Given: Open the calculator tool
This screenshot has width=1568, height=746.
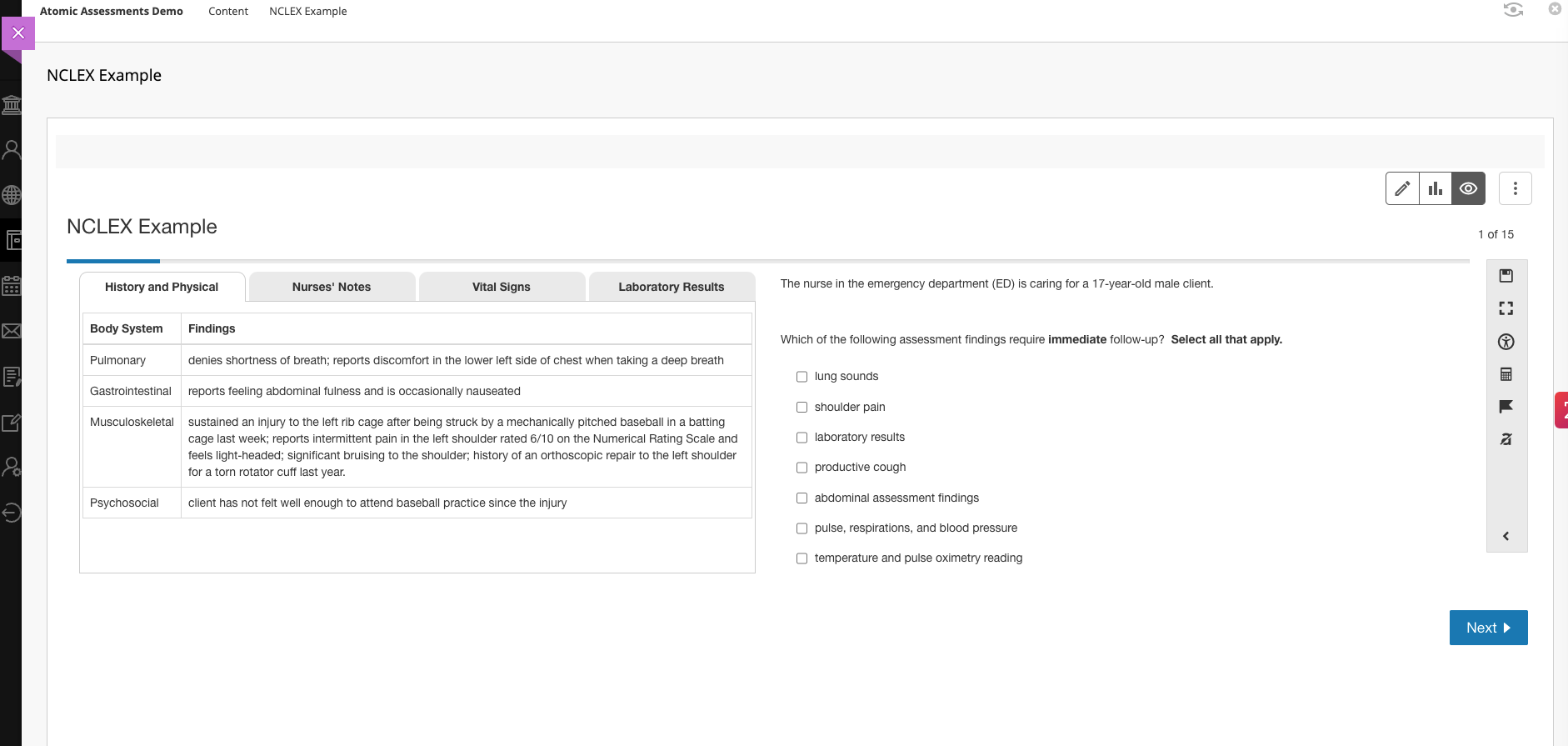Looking at the screenshot, I should [1506, 374].
